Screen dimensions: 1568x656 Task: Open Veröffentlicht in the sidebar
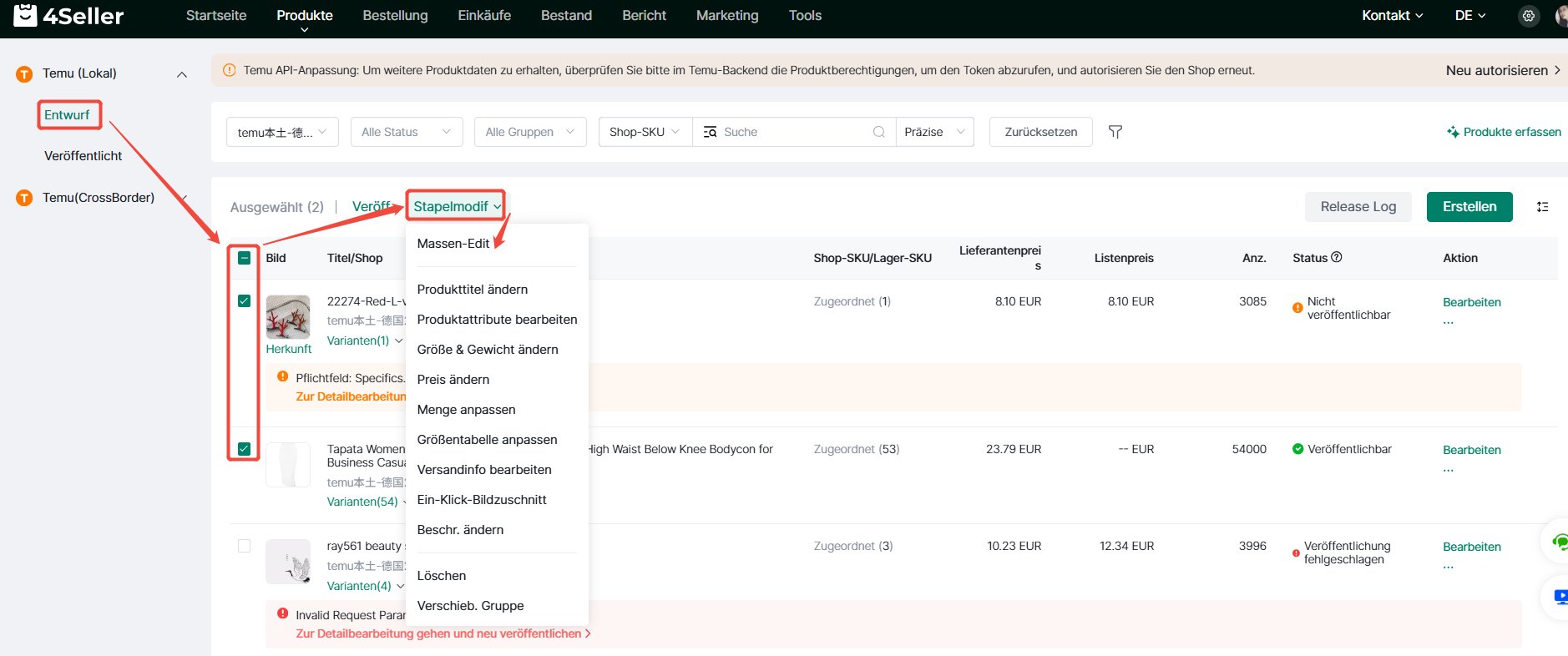83,156
